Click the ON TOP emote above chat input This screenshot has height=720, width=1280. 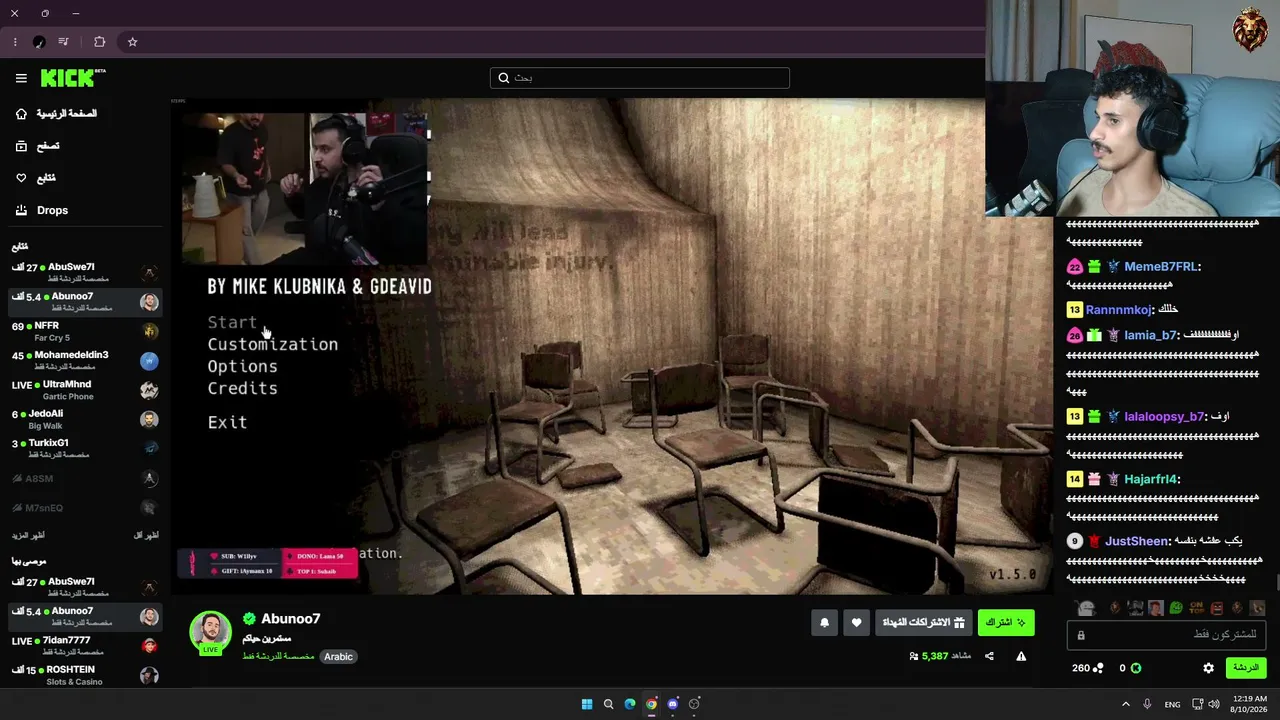pyautogui.click(x=1196, y=608)
